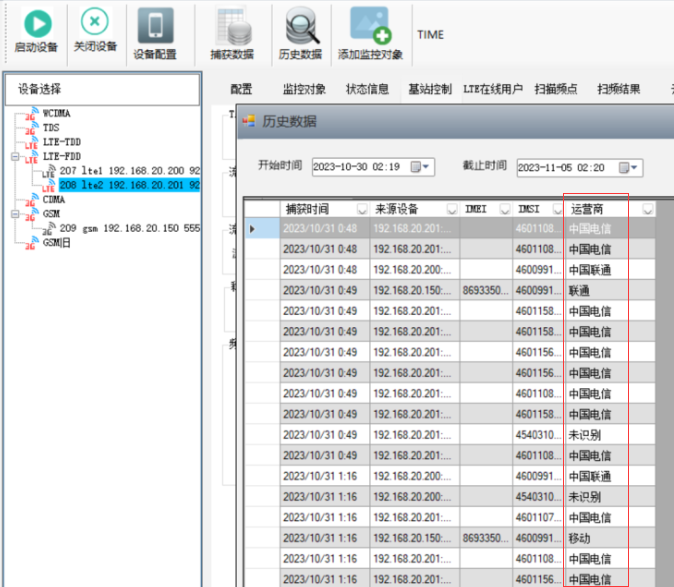Click the 关闭设备 close device icon
This screenshot has width=674, height=587.
tap(95, 24)
